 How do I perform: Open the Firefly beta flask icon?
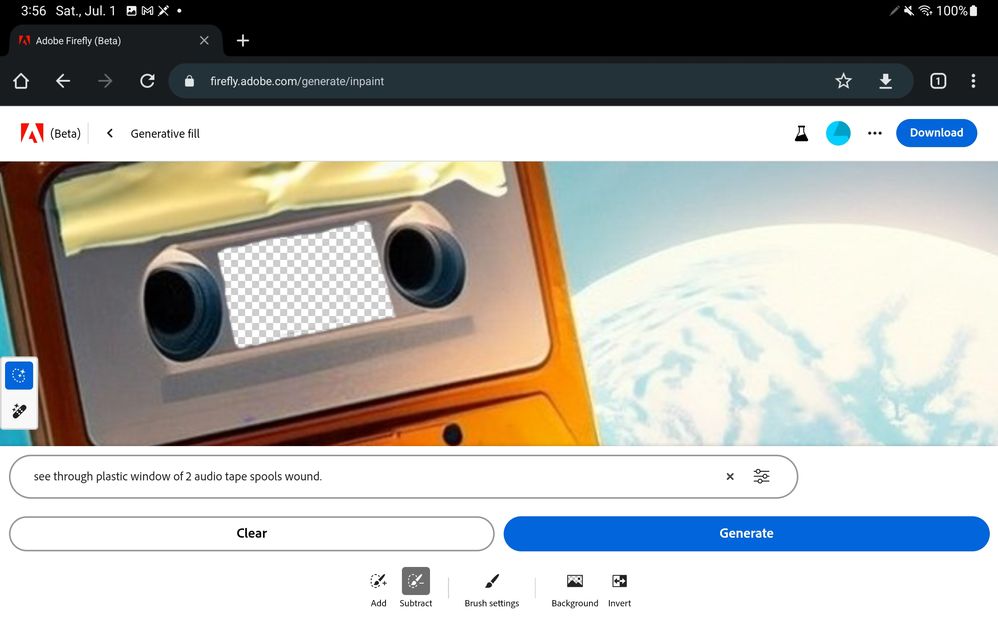[x=801, y=133]
